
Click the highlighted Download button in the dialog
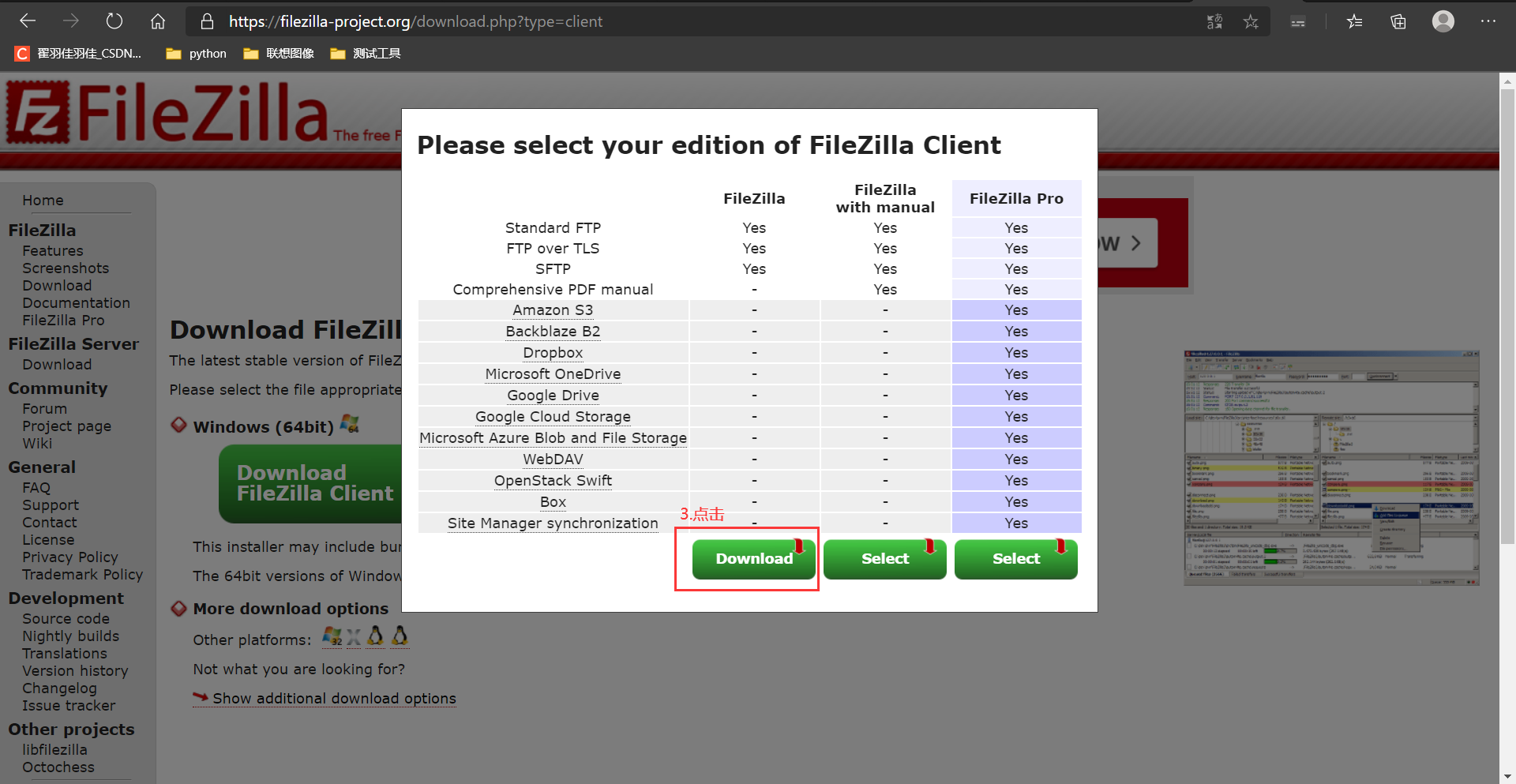[x=753, y=558]
